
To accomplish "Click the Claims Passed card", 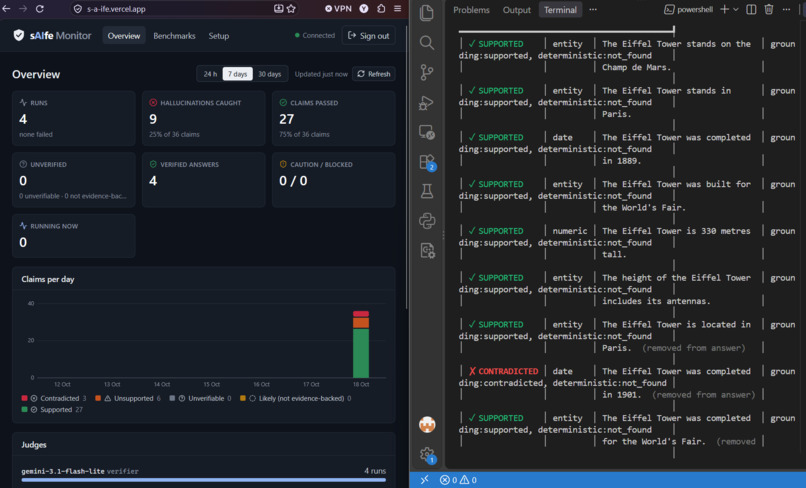I will (x=334, y=118).
